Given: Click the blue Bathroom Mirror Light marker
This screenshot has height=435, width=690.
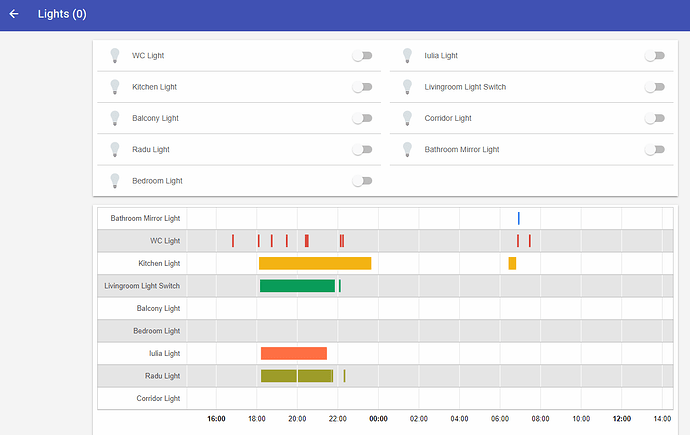Looking at the screenshot, I should (x=518, y=218).
